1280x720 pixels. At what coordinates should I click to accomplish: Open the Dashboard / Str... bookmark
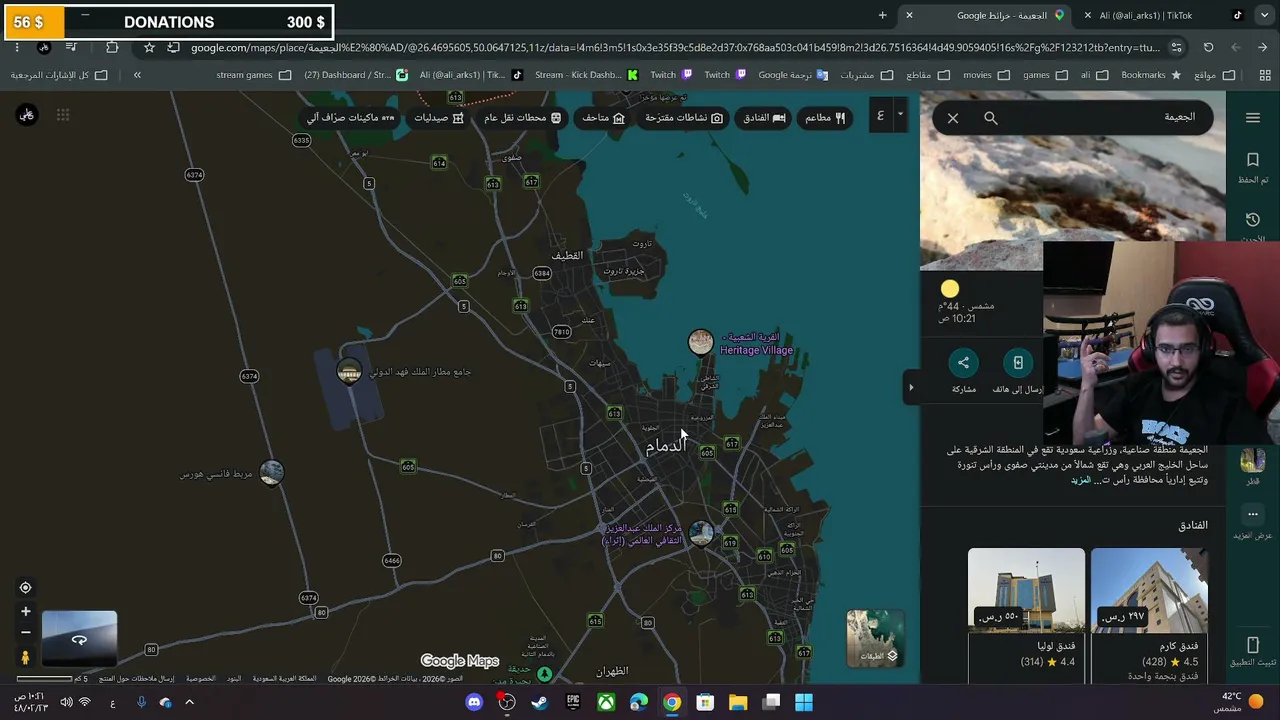(x=355, y=75)
